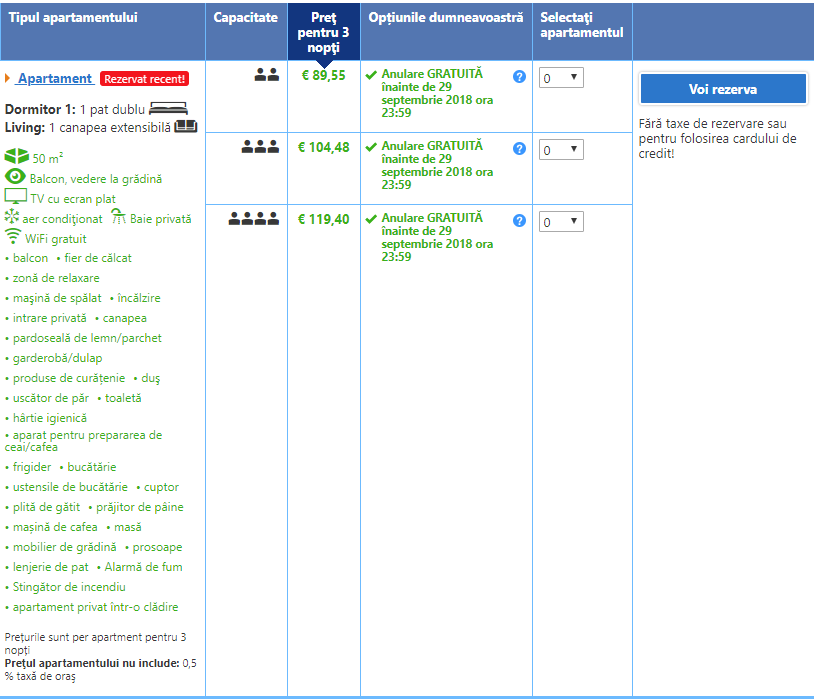Click the two-person capacity icon
Screen dimensions: 820x699
point(266,74)
